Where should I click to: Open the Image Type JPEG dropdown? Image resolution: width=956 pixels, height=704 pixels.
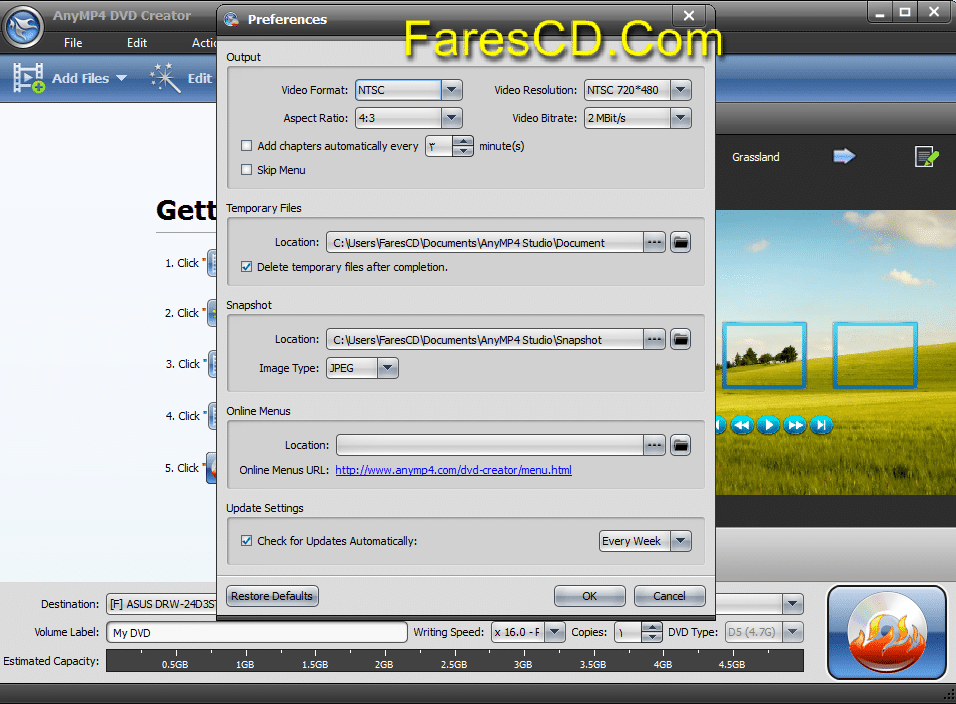(x=388, y=368)
